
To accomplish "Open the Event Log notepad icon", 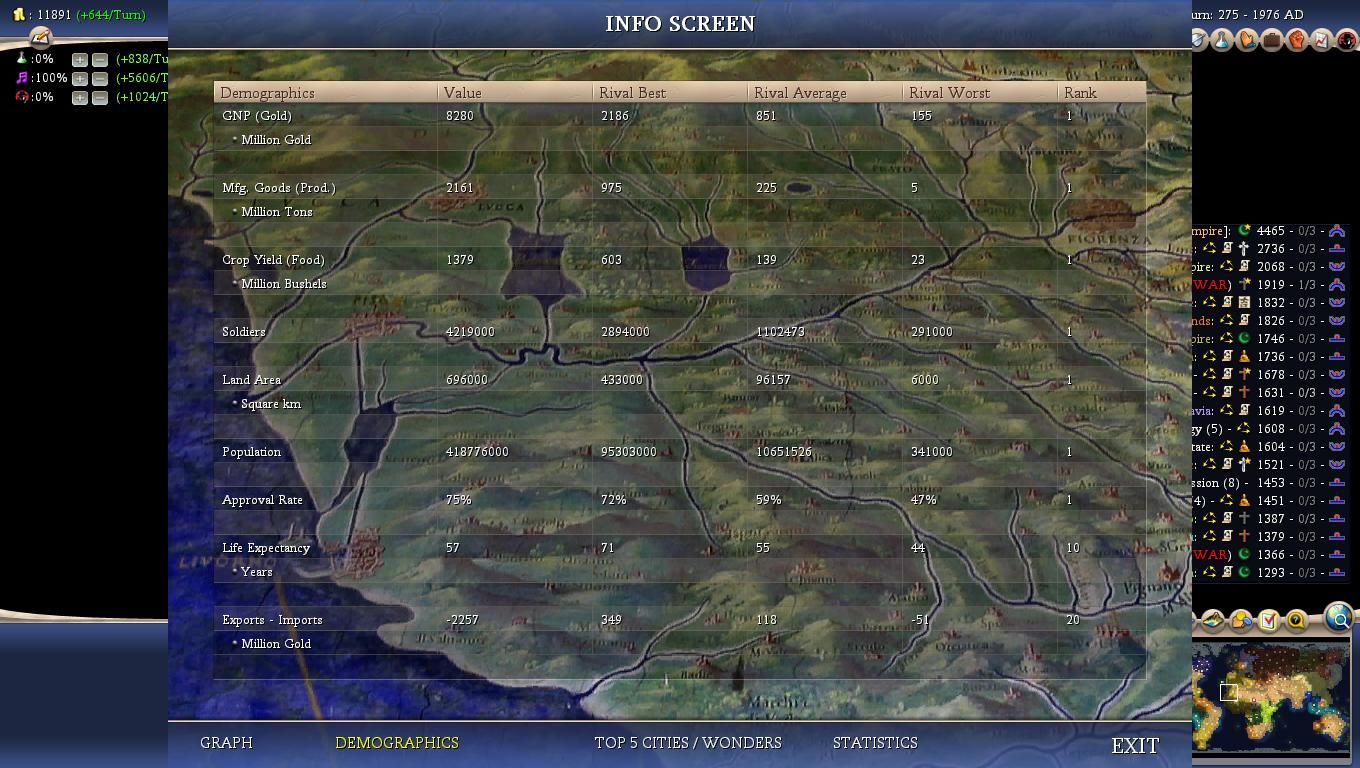I will [x=40, y=38].
